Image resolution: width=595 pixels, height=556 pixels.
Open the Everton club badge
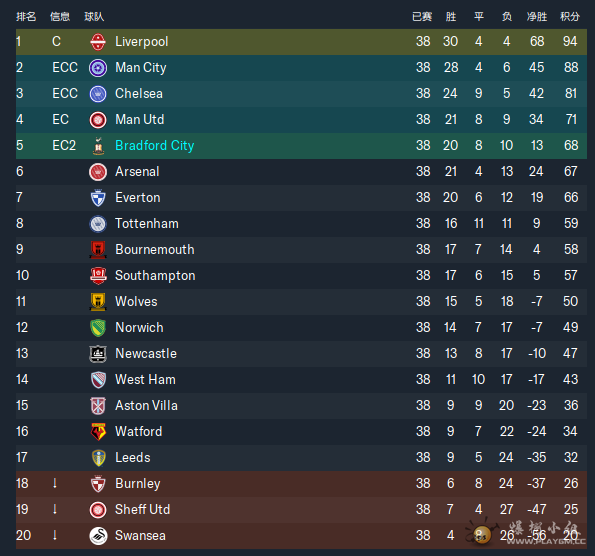98,198
